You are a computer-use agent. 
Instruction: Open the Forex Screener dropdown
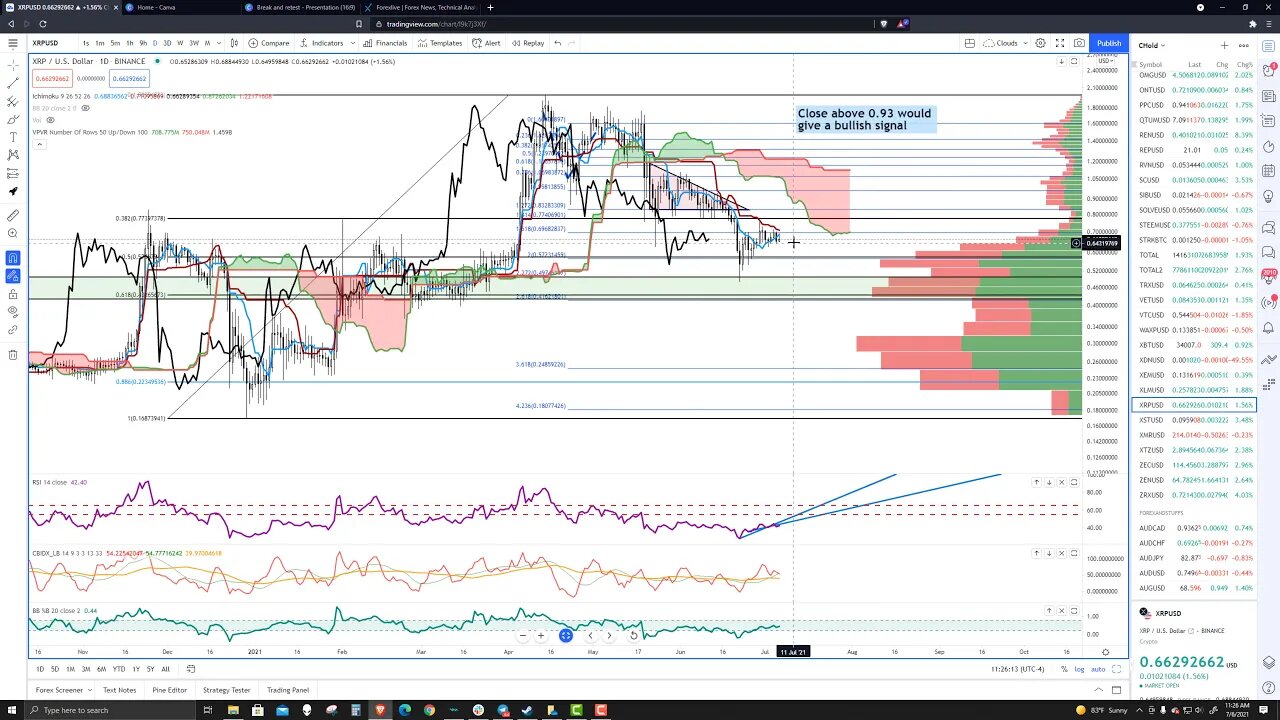coord(63,690)
